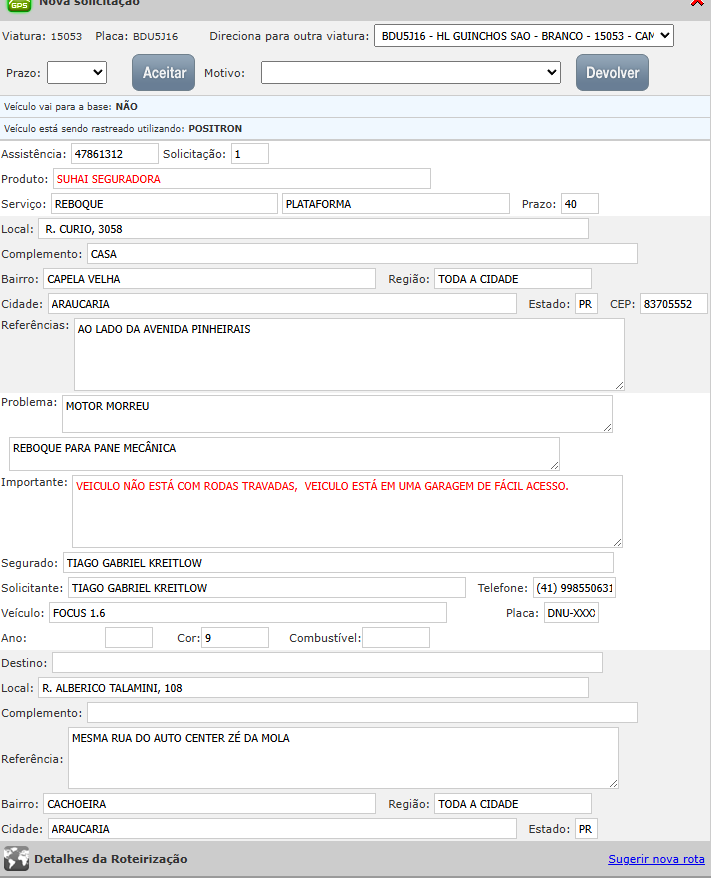Click the globe icon beside Detalhes da Roteirização
The width and height of the screenshot is (711, 878).
point(16,859)
